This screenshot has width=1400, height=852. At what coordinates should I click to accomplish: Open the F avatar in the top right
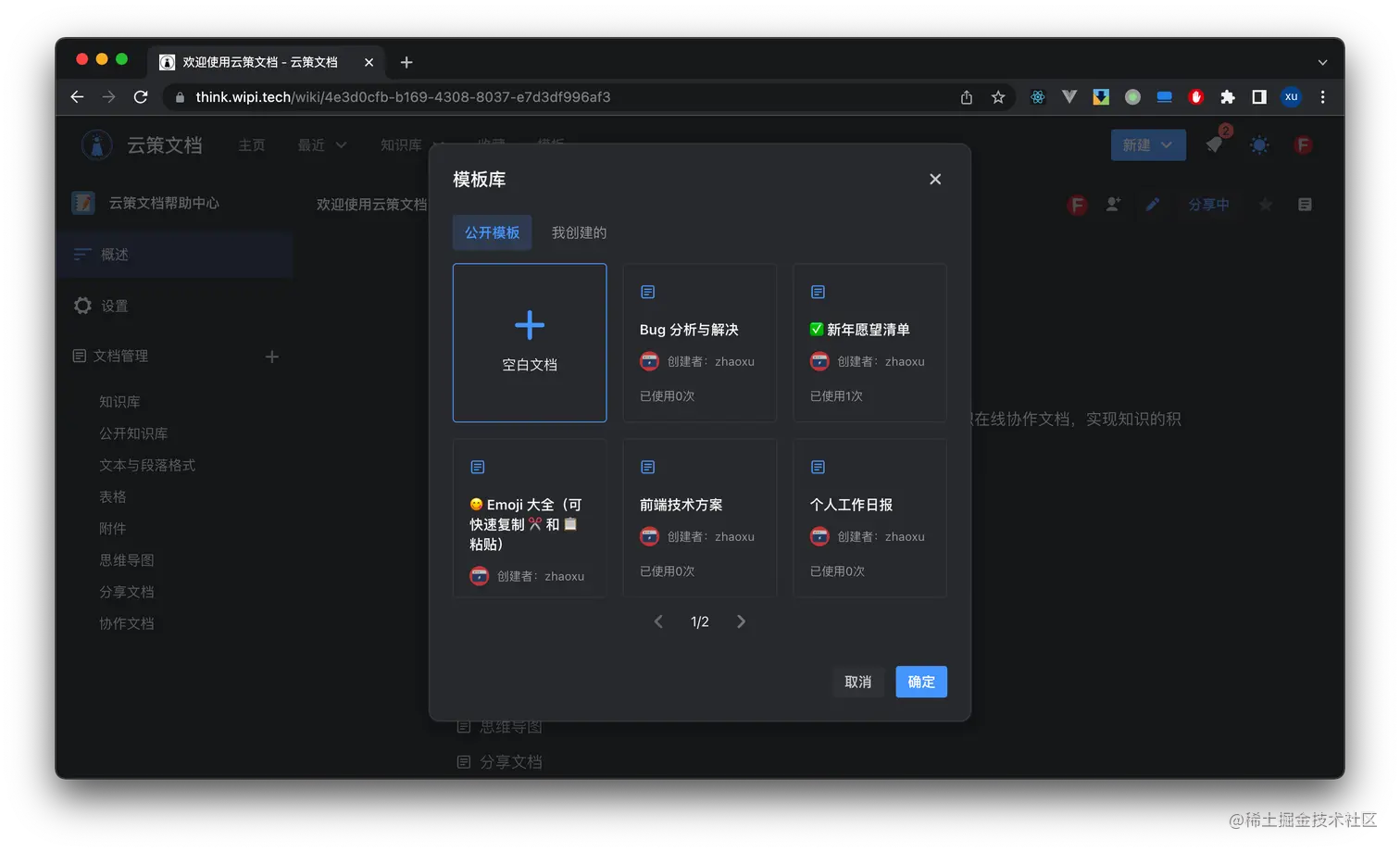coord(1303,144)
